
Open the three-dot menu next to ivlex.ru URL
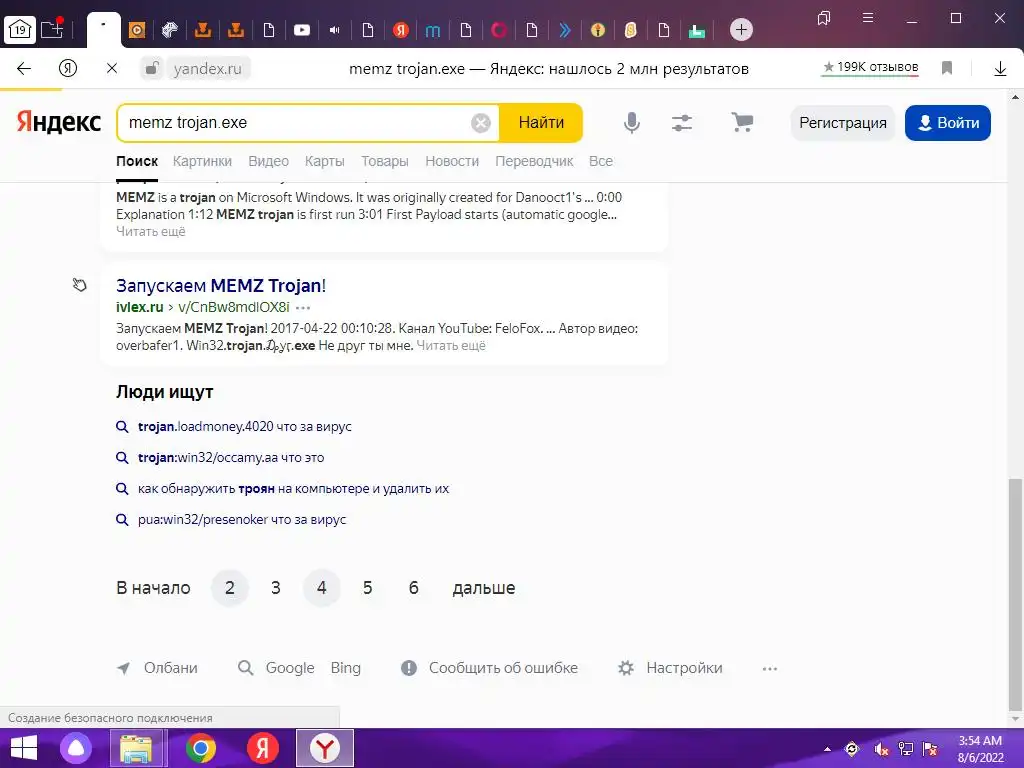pos(303,307)
